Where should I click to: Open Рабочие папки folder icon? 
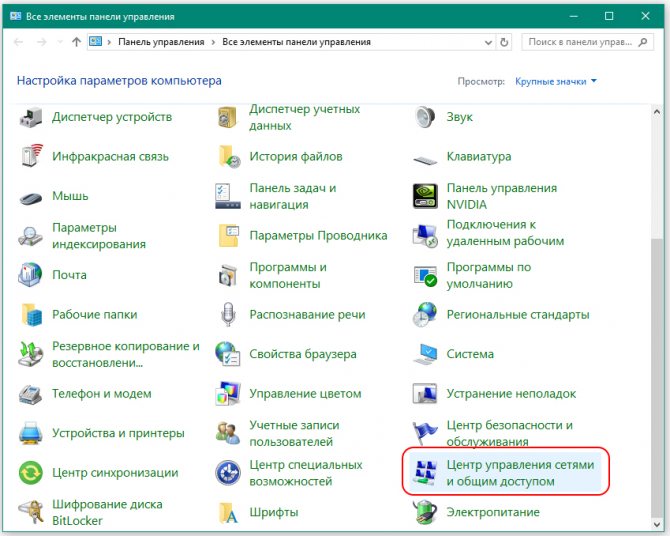[x=30, y=315]
